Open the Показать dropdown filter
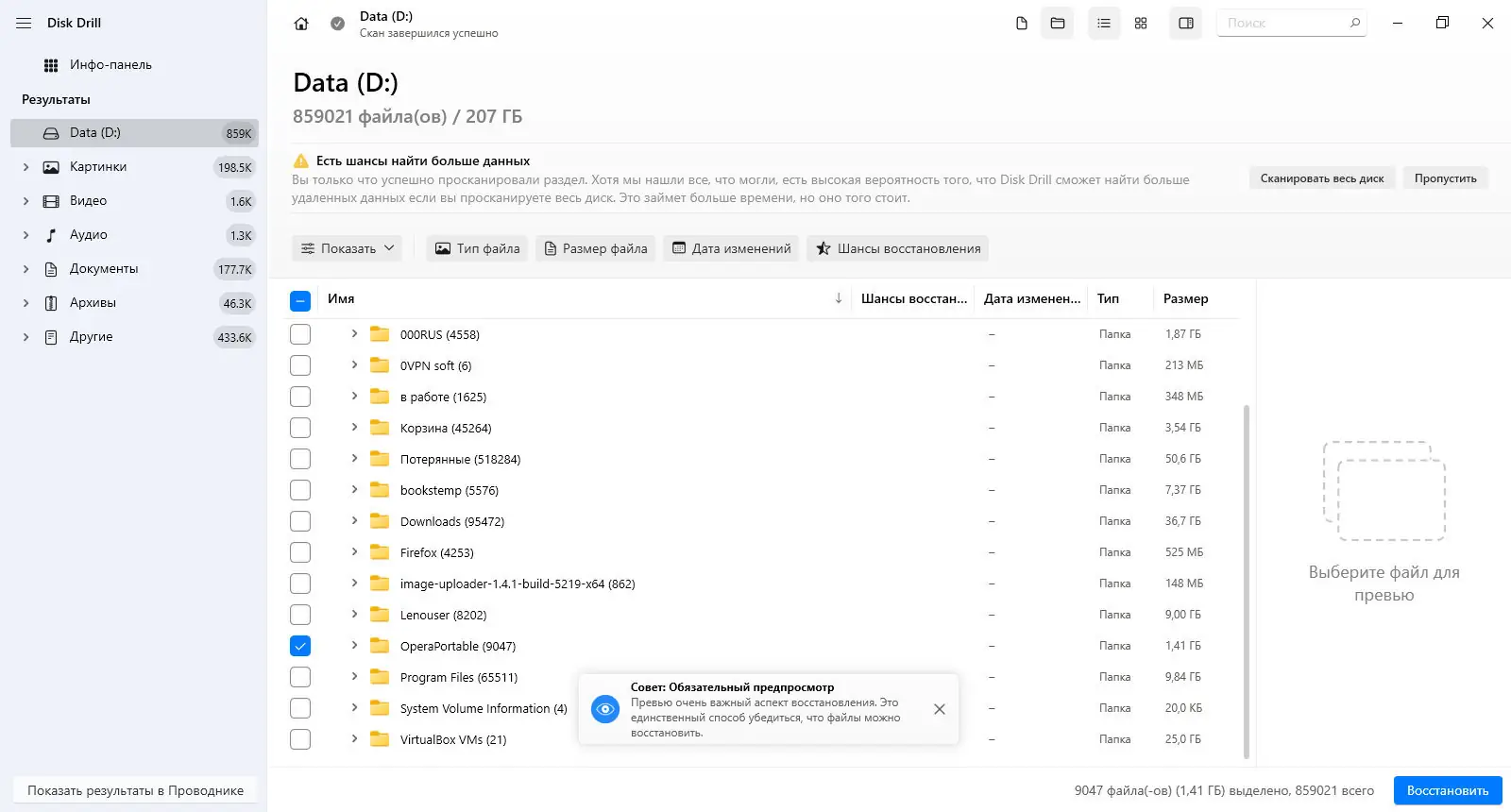The height and width of the screenshot is (812, 1511). (x=348, y=248)
